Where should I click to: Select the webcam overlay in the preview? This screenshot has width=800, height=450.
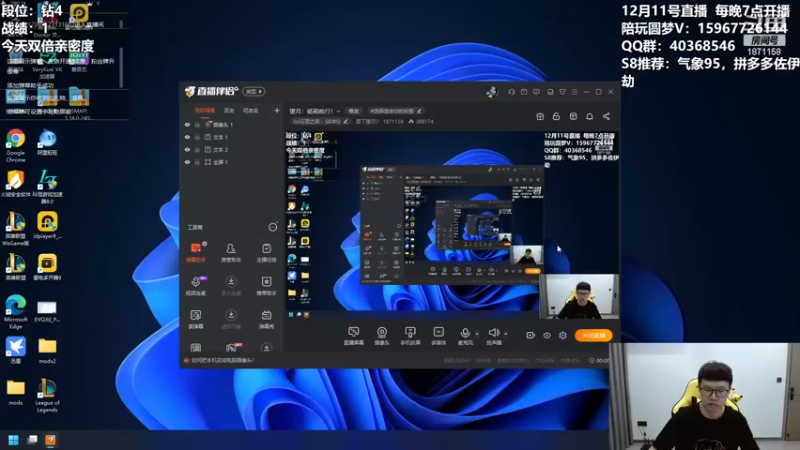pyautogui.click(x=579, y=296)
